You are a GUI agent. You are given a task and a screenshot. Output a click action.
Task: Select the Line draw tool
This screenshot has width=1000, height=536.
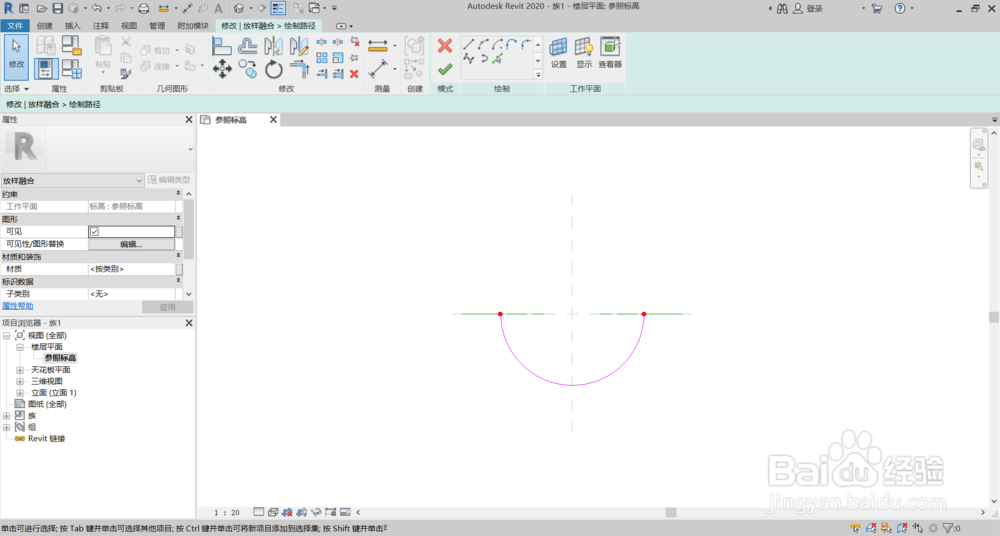click(468, 44)
